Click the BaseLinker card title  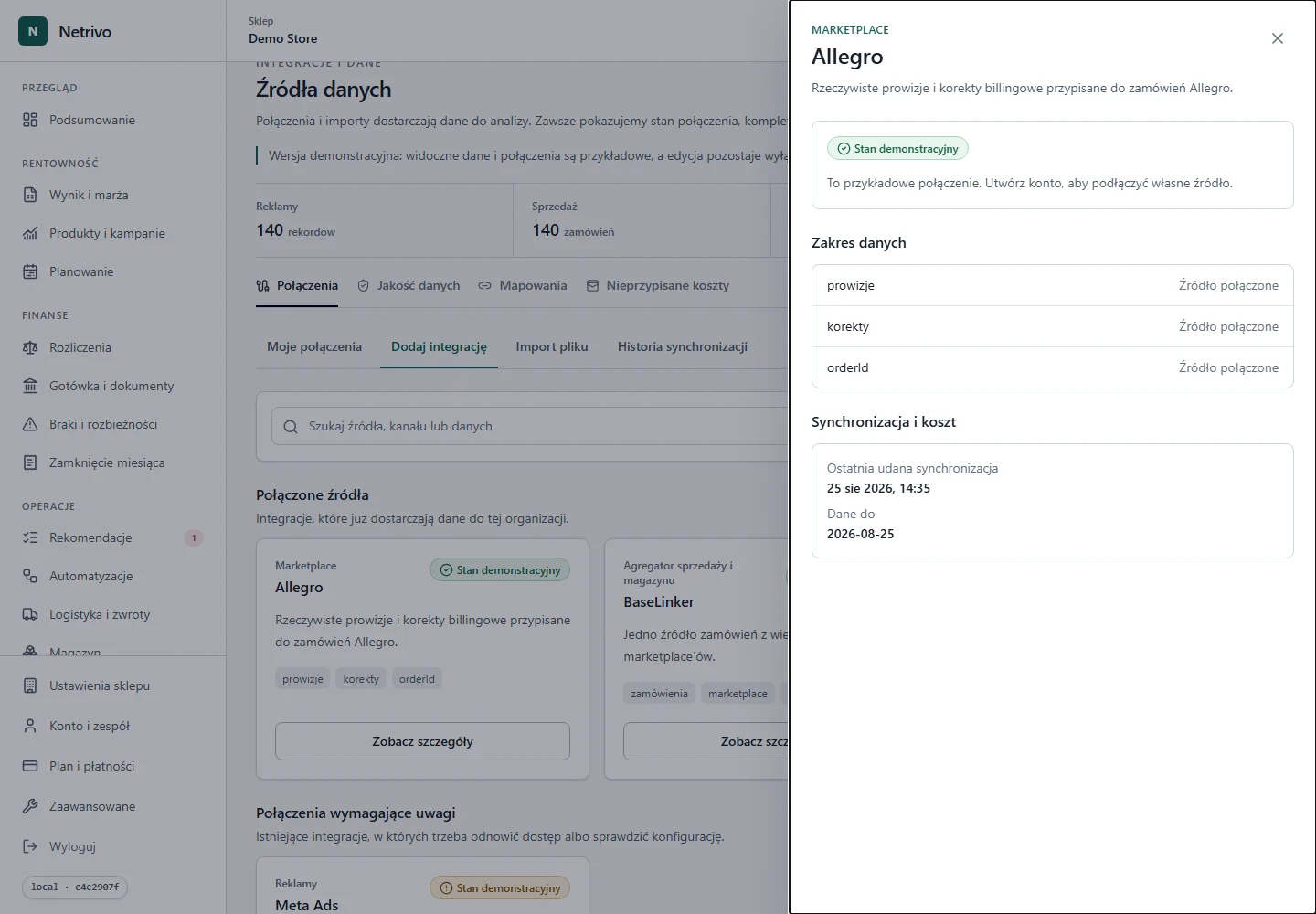tap(659, 602)
